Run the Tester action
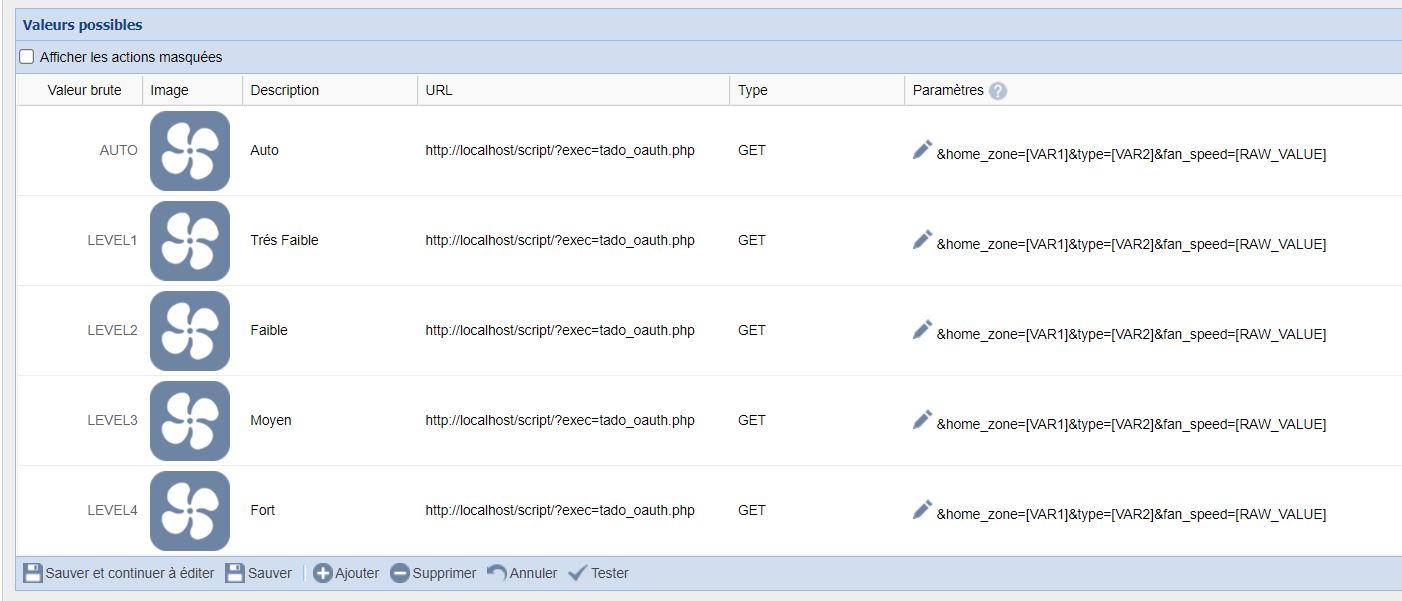This screenshot has width=1402, height=601. [598, 573]
